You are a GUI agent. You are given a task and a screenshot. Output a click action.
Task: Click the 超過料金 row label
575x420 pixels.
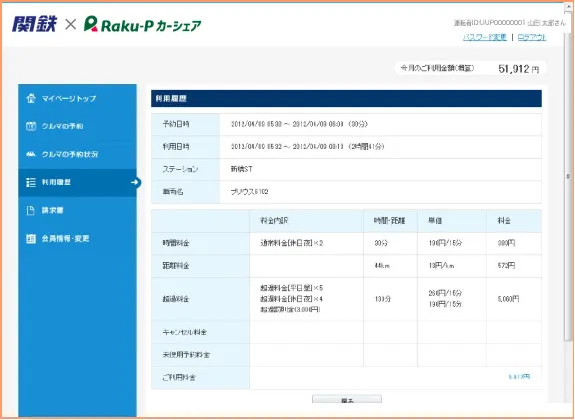[176, 299]
